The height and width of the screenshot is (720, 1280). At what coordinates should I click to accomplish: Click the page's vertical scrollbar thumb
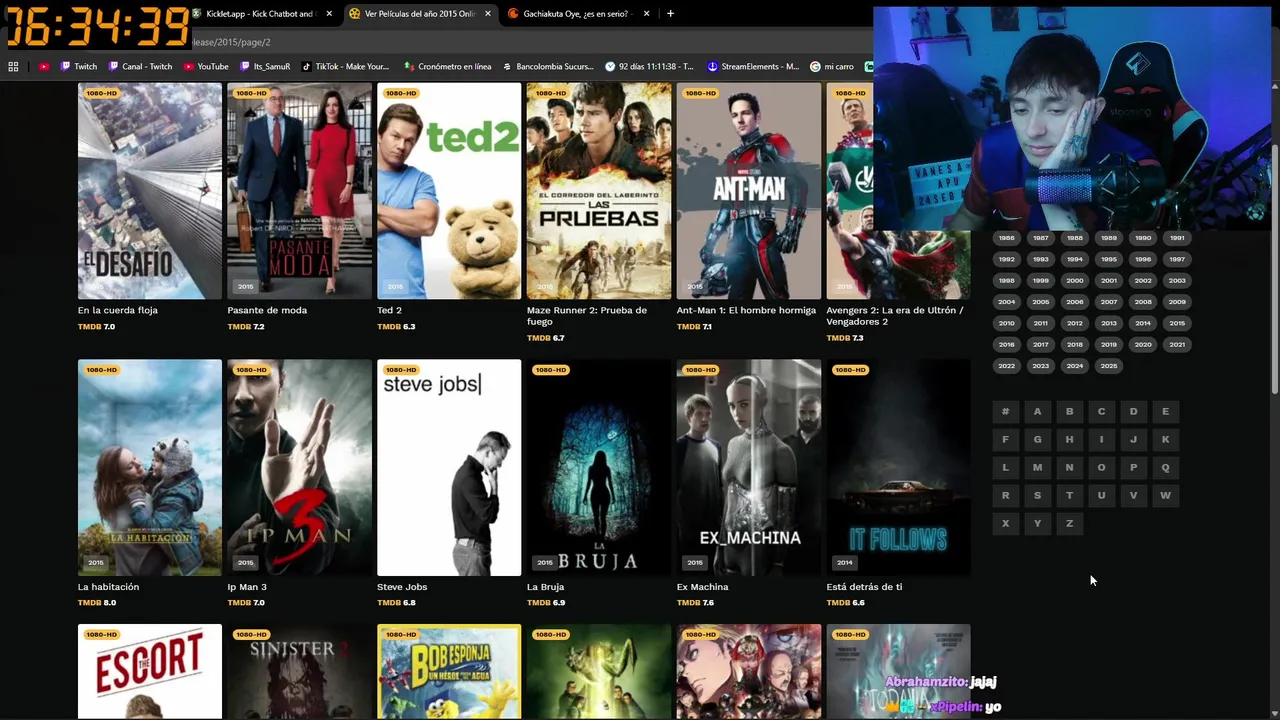pyautogui.click(x=1274, y=270)
